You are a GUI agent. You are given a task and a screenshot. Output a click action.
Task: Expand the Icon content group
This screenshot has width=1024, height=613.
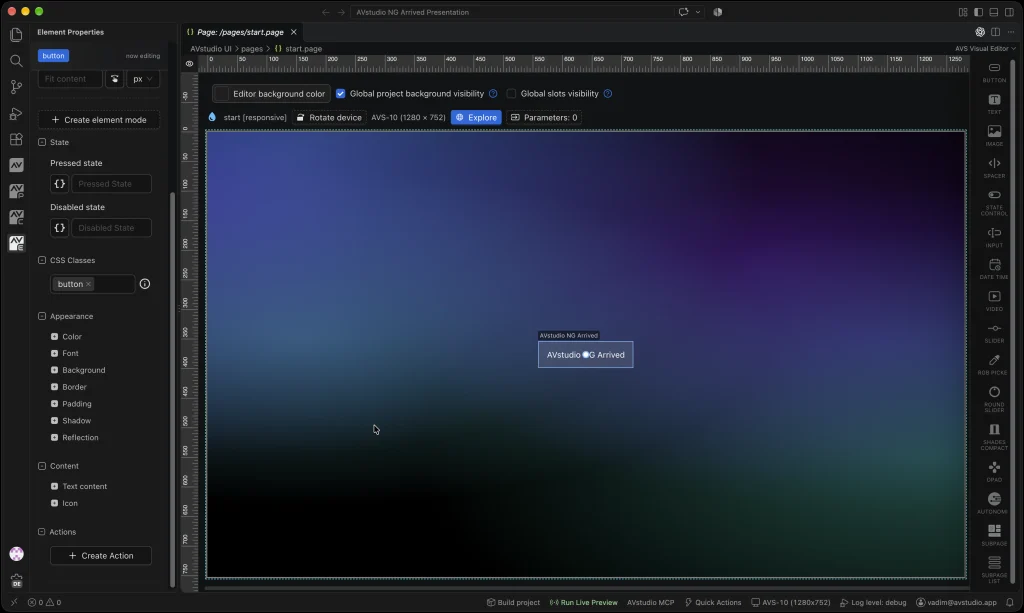click(54, 503)
